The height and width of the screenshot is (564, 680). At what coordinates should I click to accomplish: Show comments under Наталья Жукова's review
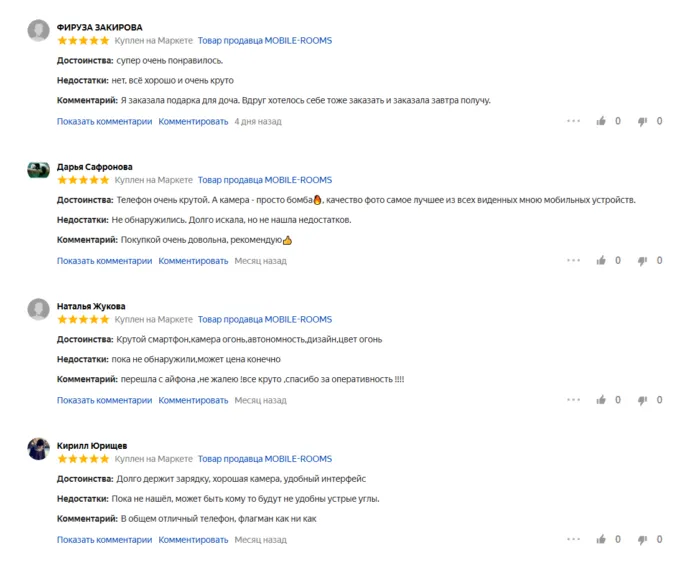[104, 400]
